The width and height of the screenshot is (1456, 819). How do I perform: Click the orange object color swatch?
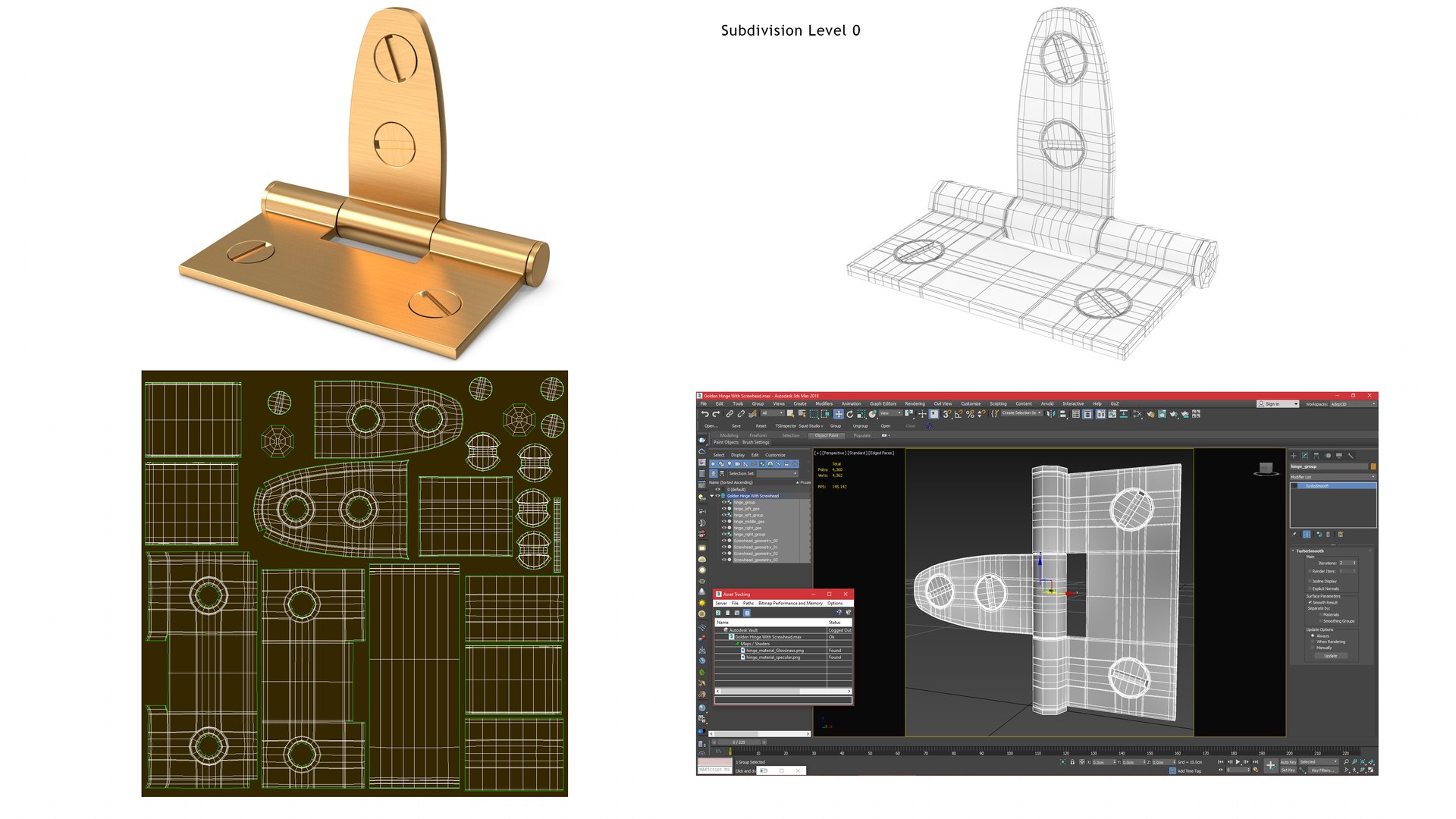click(1373, 466)
